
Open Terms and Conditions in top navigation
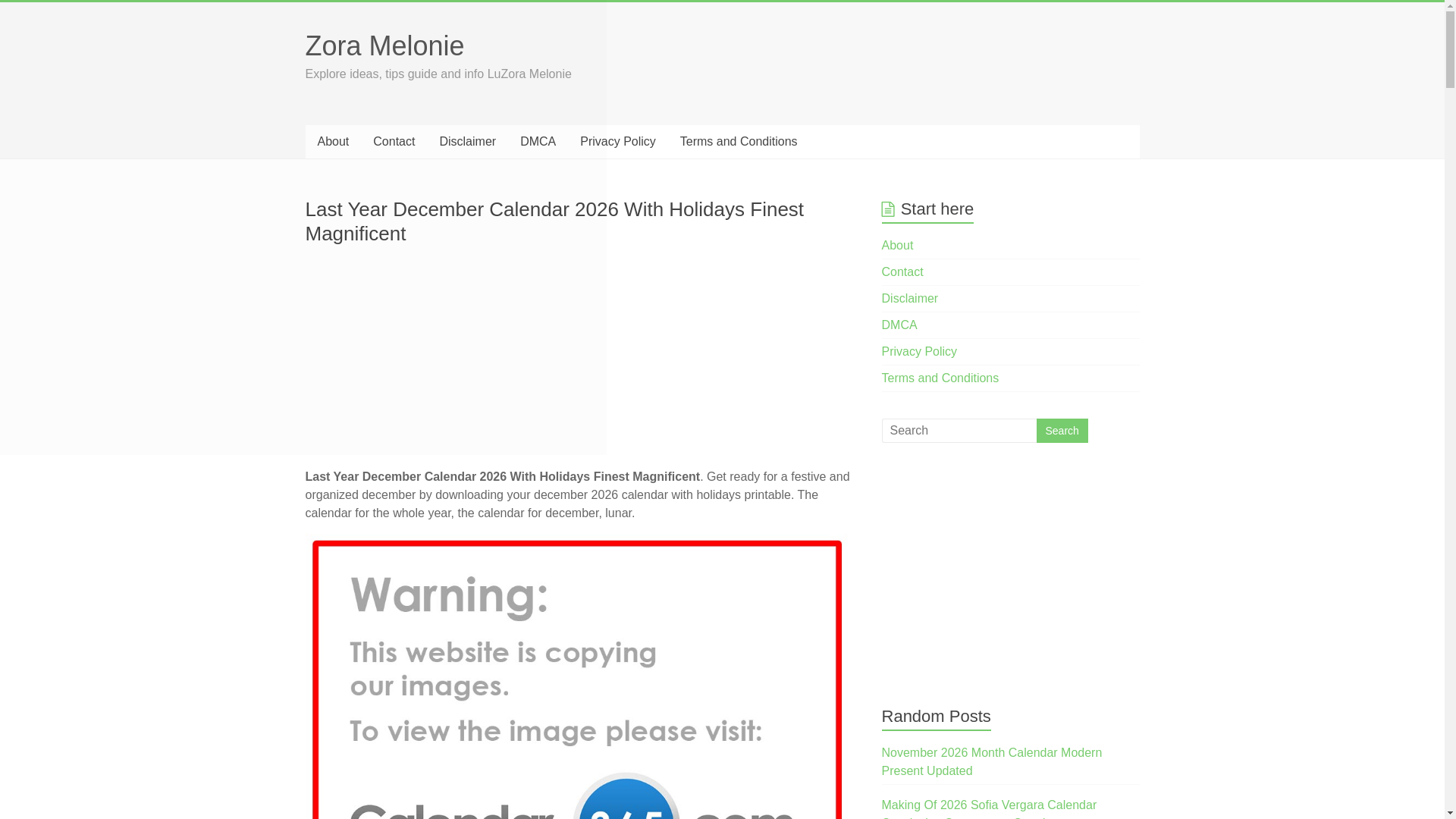coord(738,142)
